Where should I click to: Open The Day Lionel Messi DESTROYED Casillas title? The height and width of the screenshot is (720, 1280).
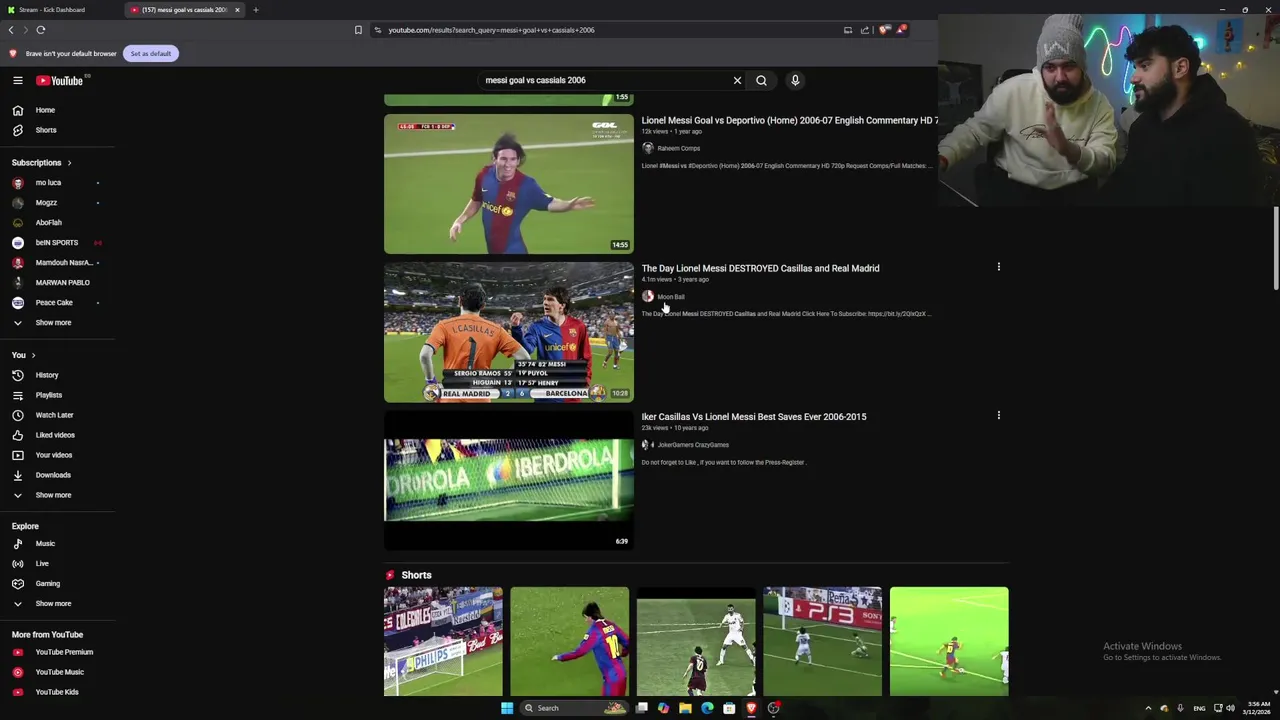[760, 268]
